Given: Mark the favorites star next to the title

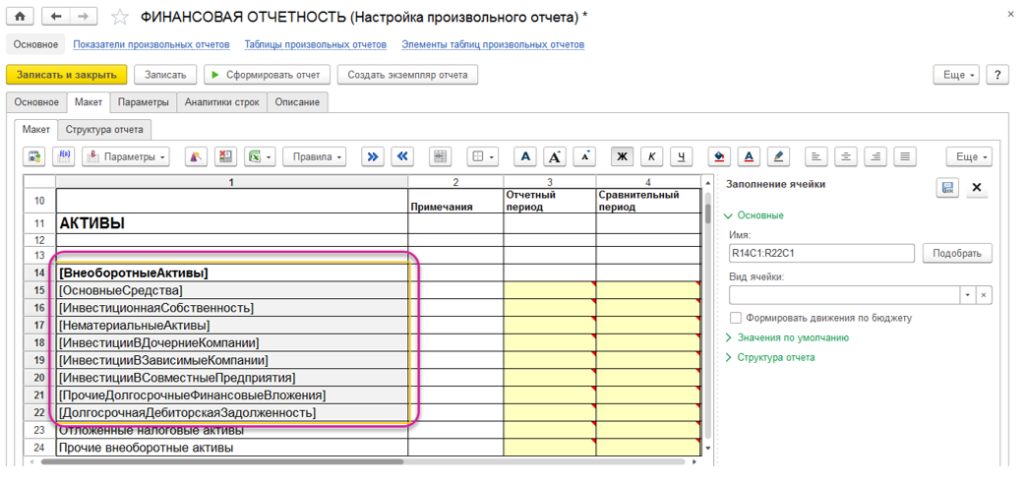Looking at the screenshot, I should (x=120, y=17).
